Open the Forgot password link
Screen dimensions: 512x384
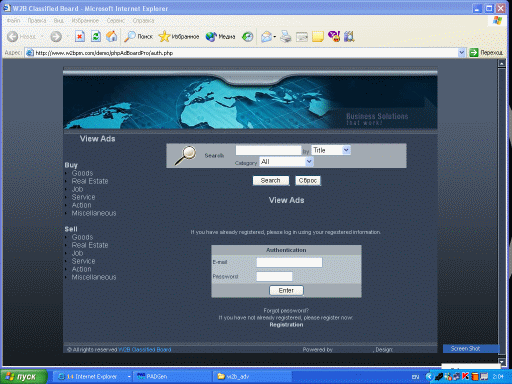[286, 311]
